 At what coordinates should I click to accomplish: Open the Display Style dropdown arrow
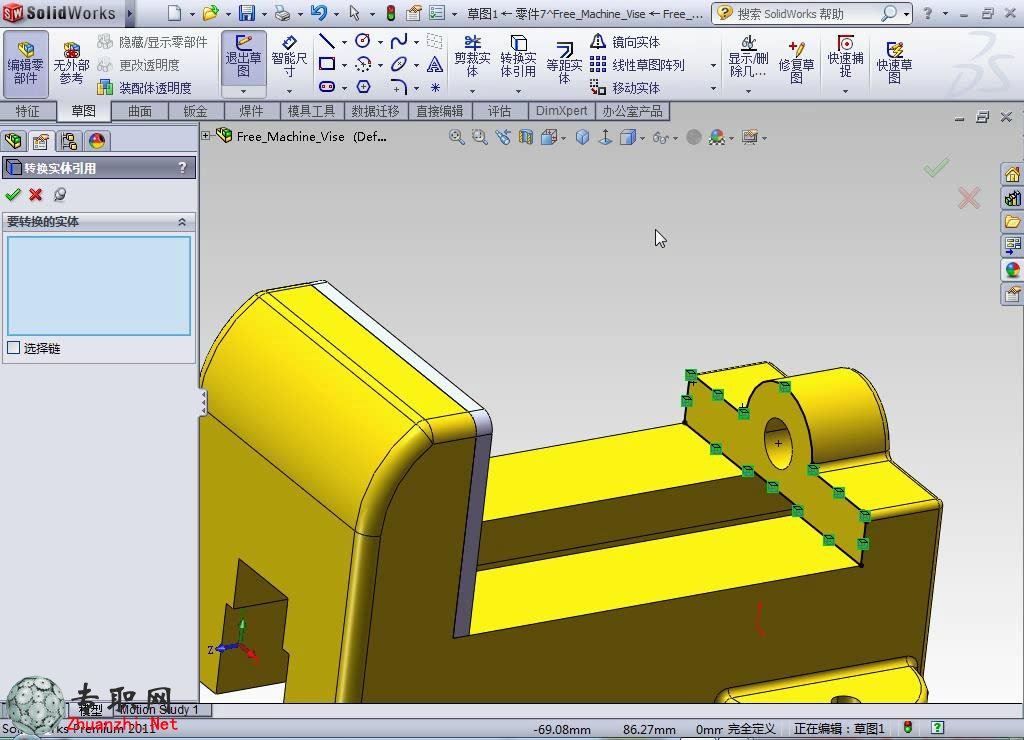[x=643, y=138]
